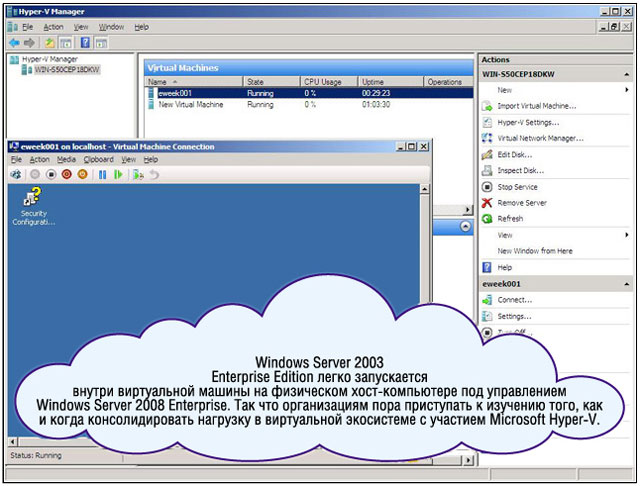
Task: Click the Revert arrow icon in VM toolbar
Action: click(154, 175)
